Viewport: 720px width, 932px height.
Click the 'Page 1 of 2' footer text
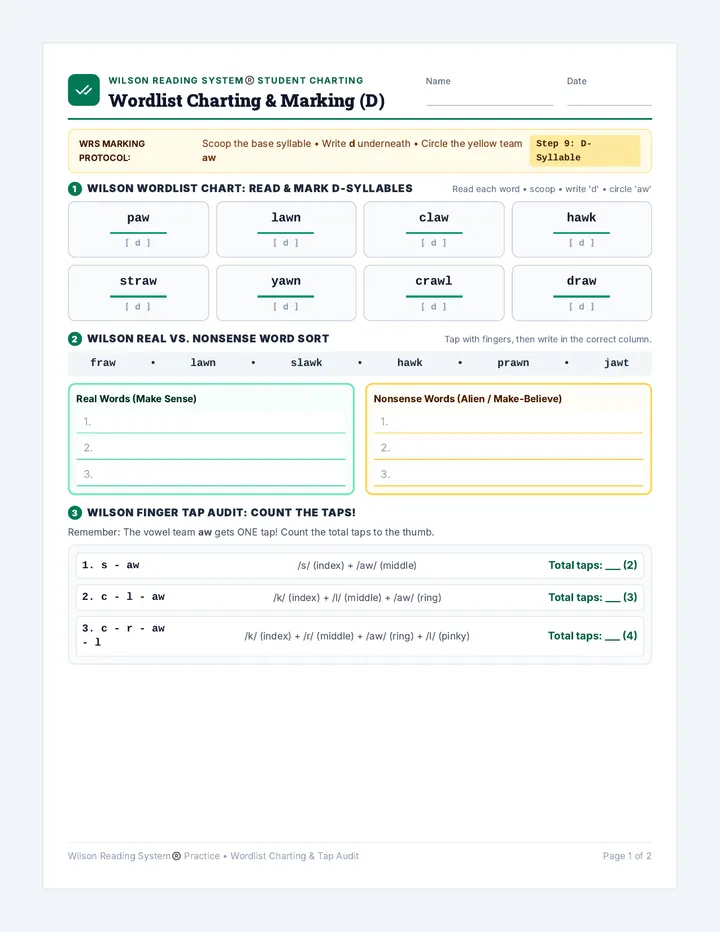[627, 856]
